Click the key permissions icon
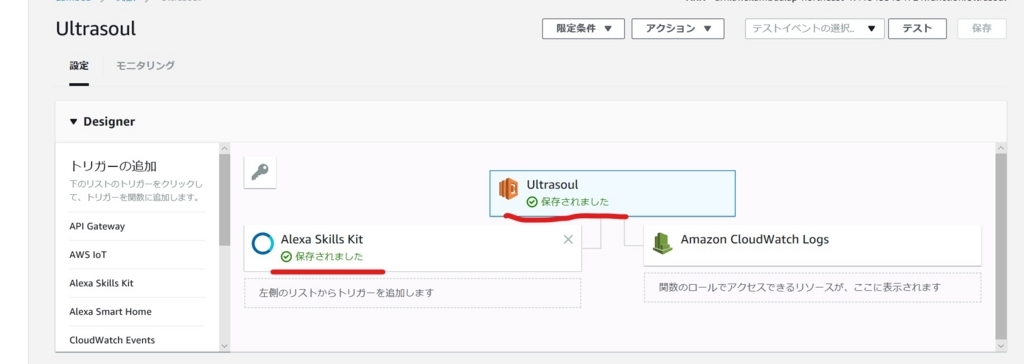 point(260,173)
